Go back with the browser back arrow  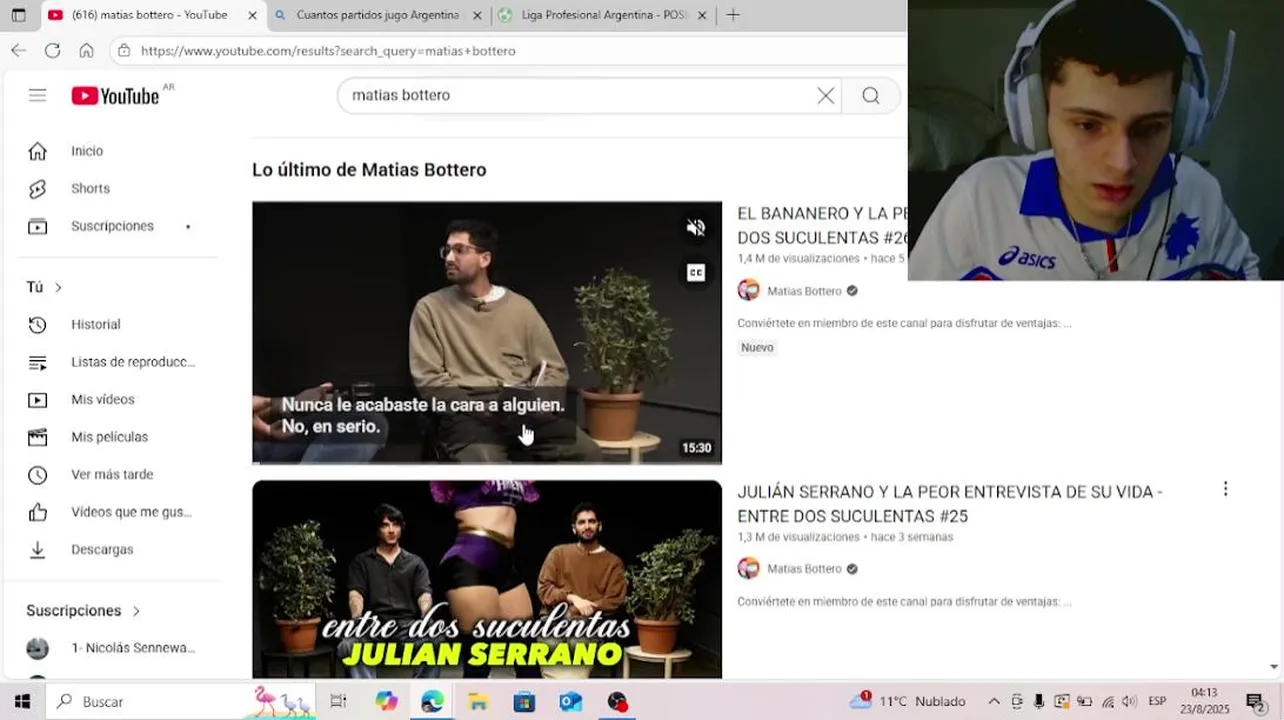click(x=19, y=50)
